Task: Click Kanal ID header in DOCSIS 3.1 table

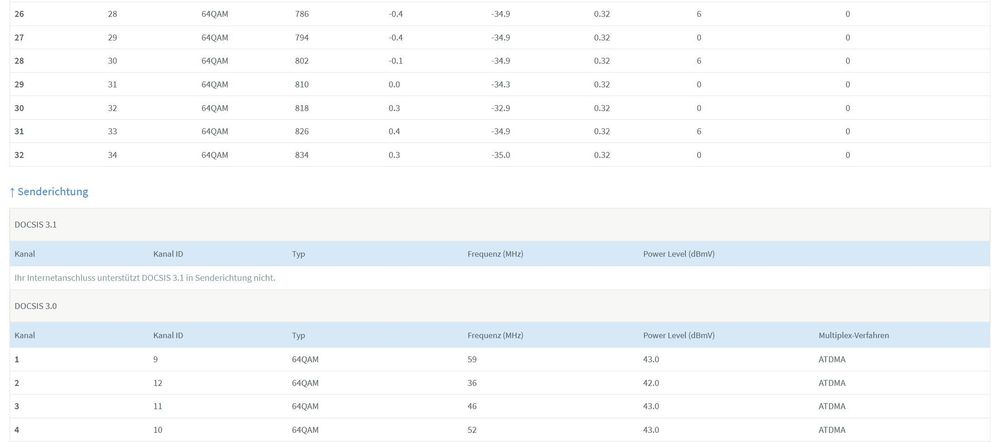Action: pos(168,254)
